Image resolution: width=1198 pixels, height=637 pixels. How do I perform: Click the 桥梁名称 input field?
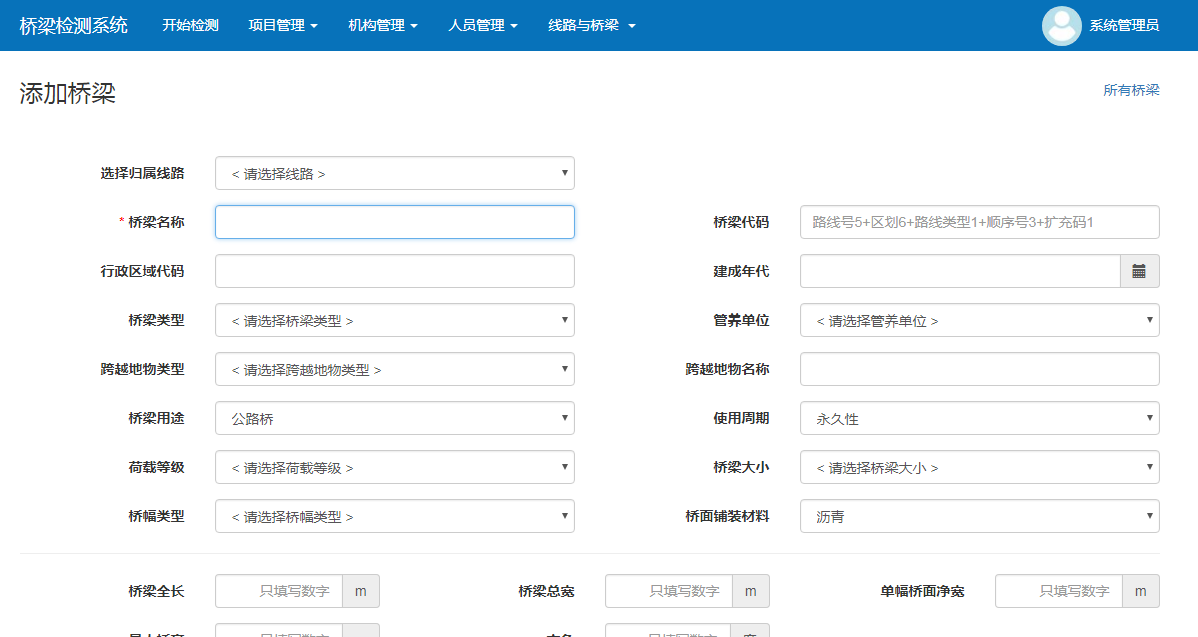pyautogui.click(x=394, y=222)
